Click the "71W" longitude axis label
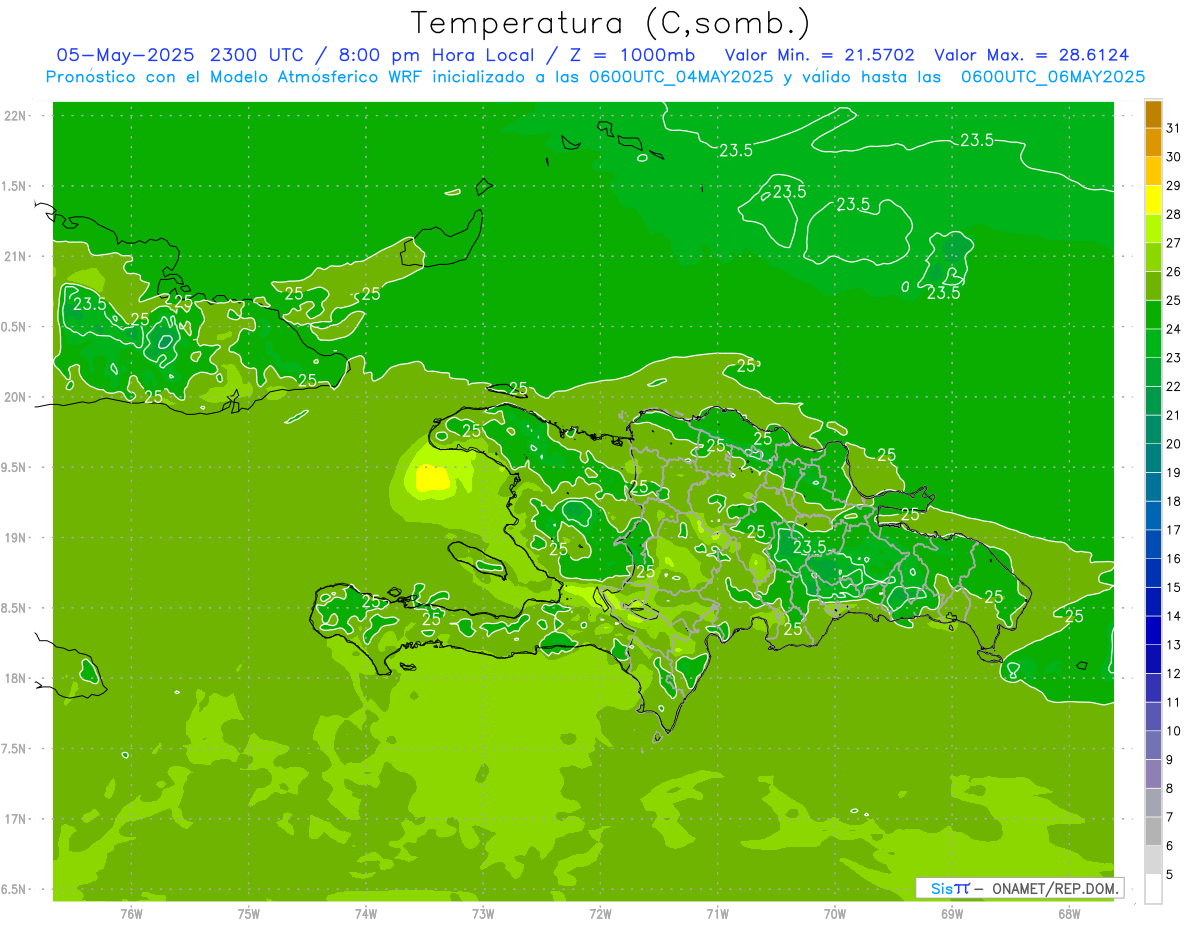This screenshot has height=927, width=1200. pyautogui.click(x=717, y=913)
